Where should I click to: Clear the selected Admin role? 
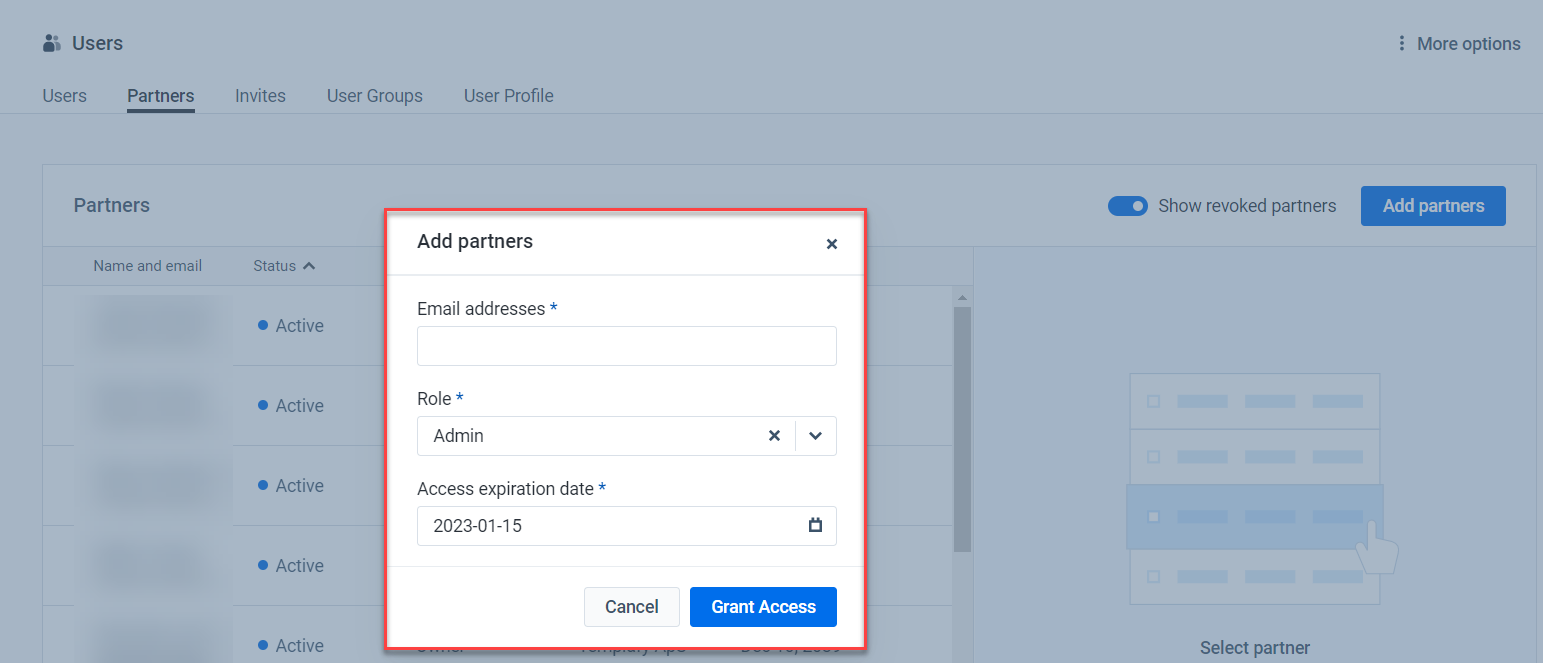point(774,436)
